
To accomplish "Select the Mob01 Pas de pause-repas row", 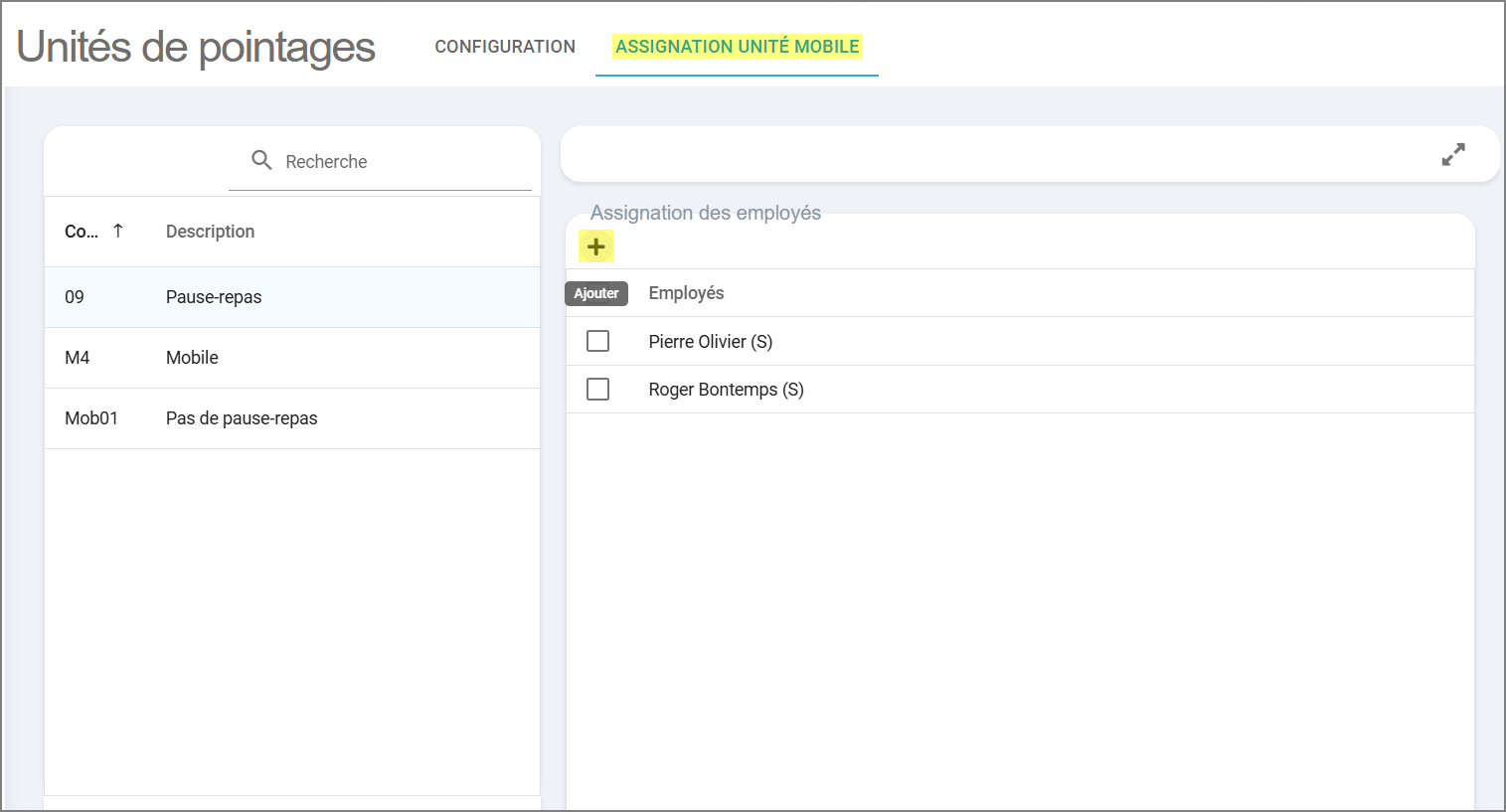I will point(292,418).
